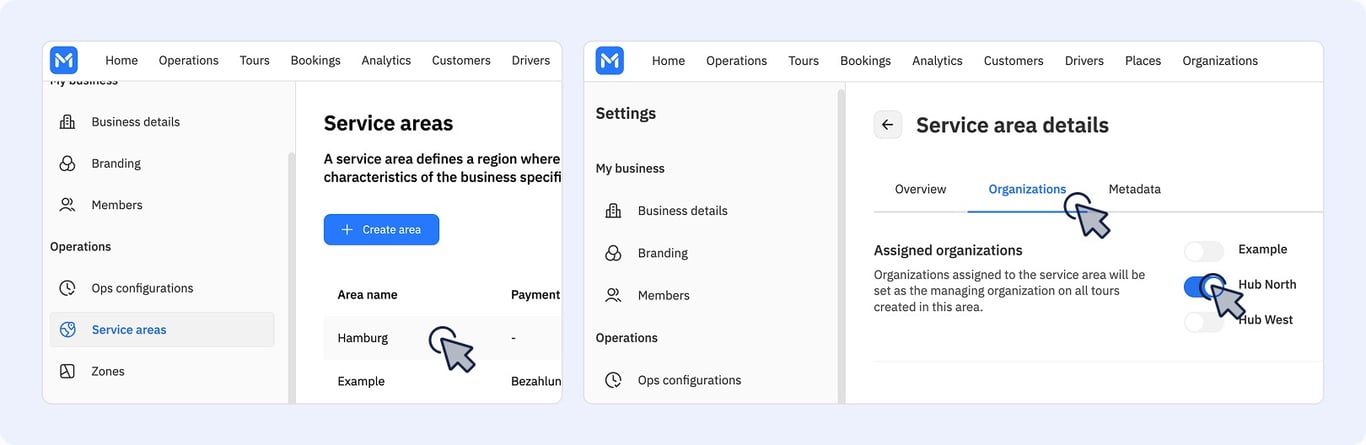Image resolution: width=1366 pixels, height=445 pixels.
Task: Open Members in left window sidebar
Action: 117,205
